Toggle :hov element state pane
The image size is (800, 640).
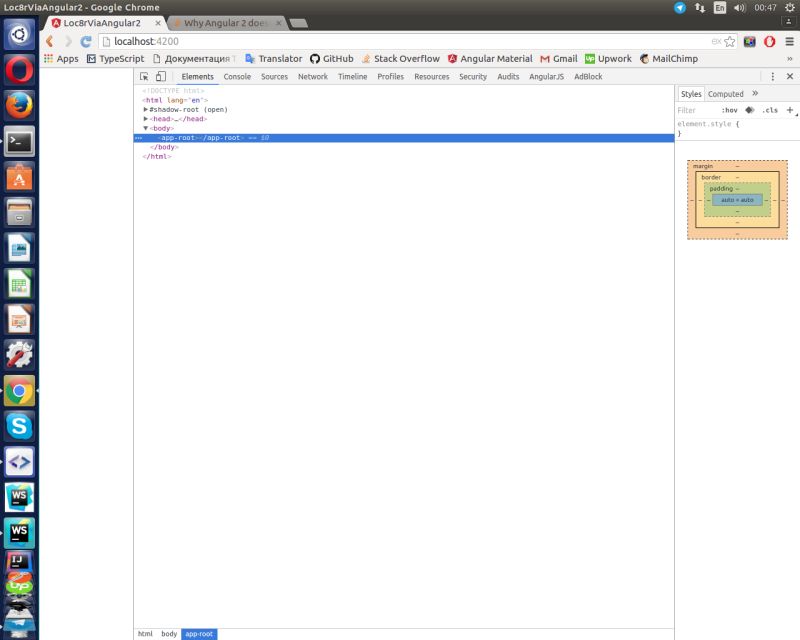click(x=731, y=109)
